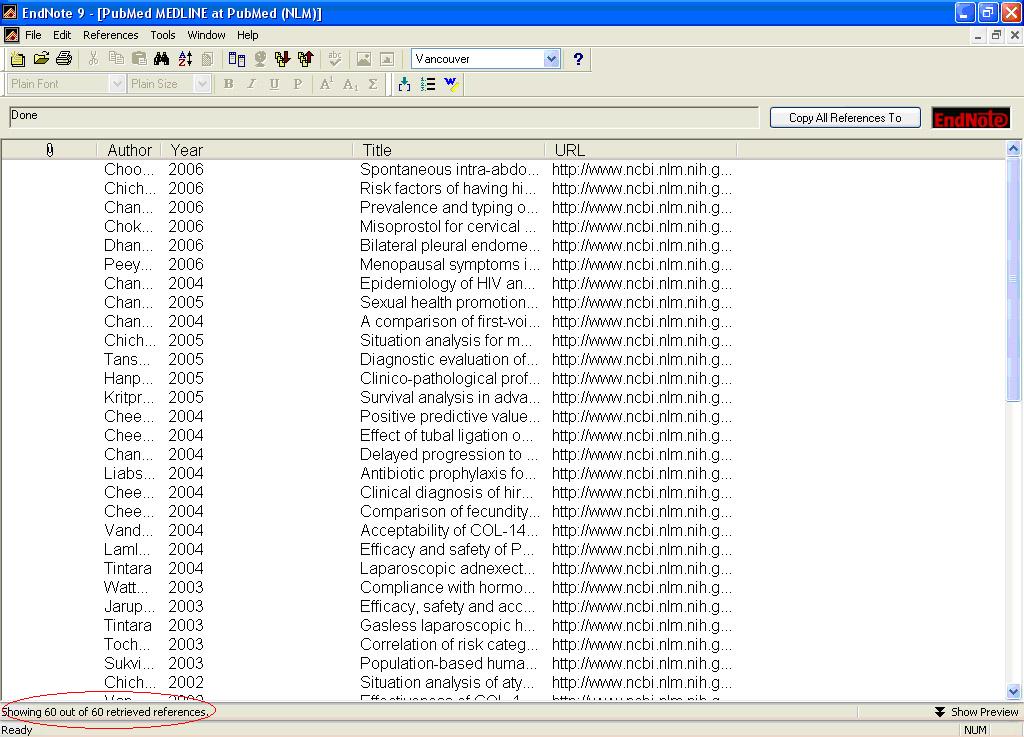
Task: Open the Window menu
Action: point(206,35)
